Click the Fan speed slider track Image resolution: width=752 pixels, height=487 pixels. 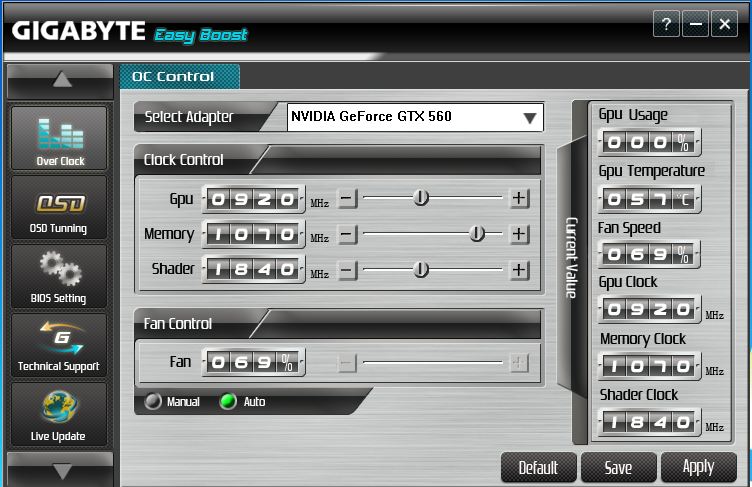[x=433, y=362]
